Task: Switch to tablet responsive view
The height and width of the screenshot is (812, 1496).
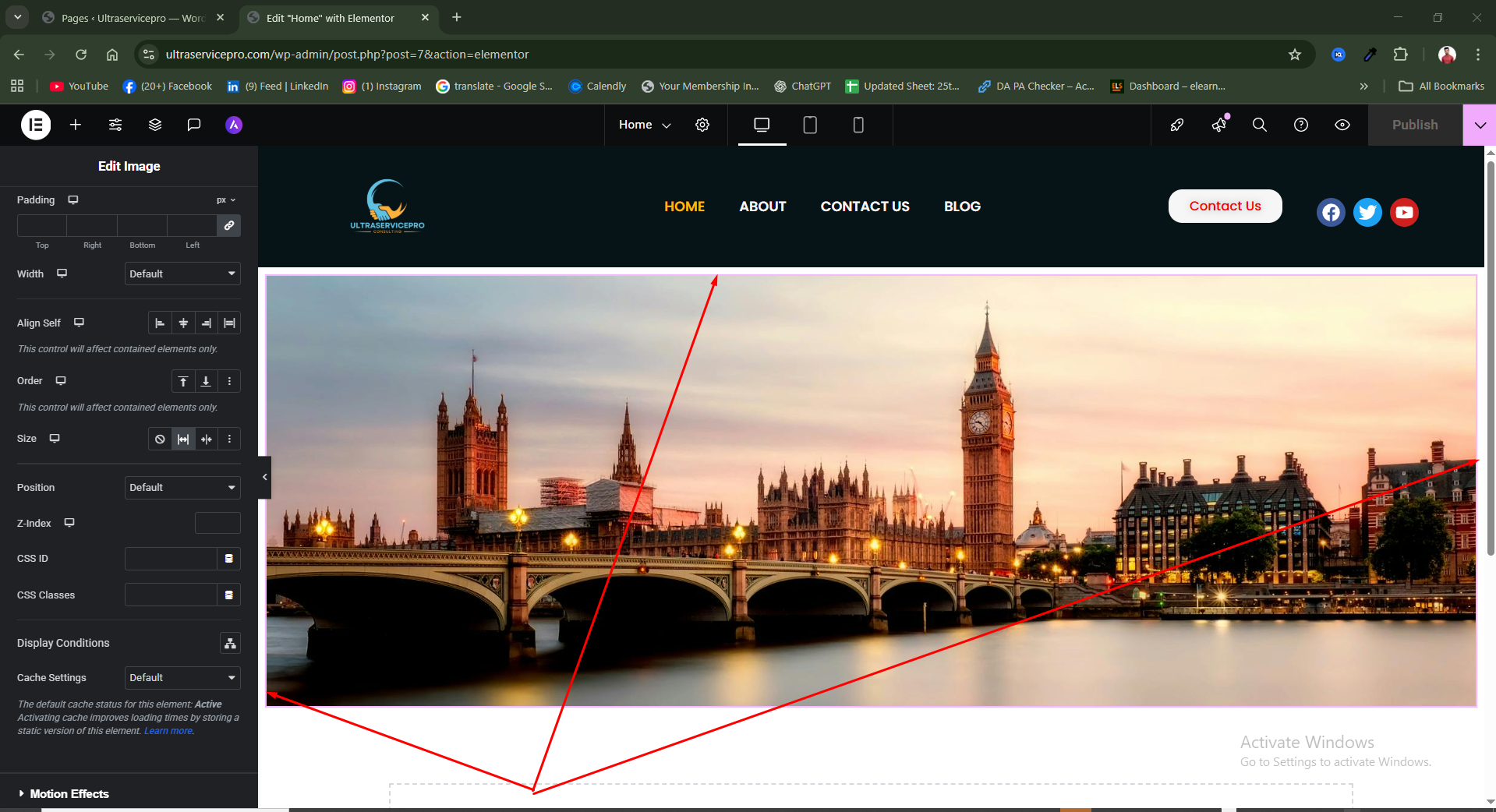Action: tap(810, 125)
